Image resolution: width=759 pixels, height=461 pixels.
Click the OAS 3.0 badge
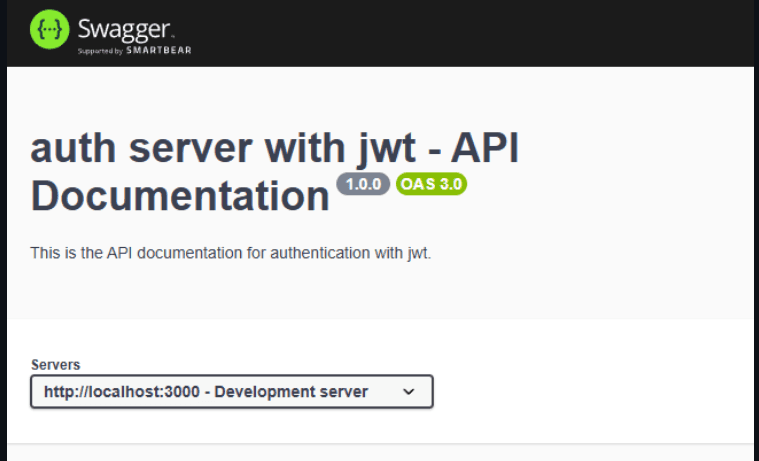[431, 184]
